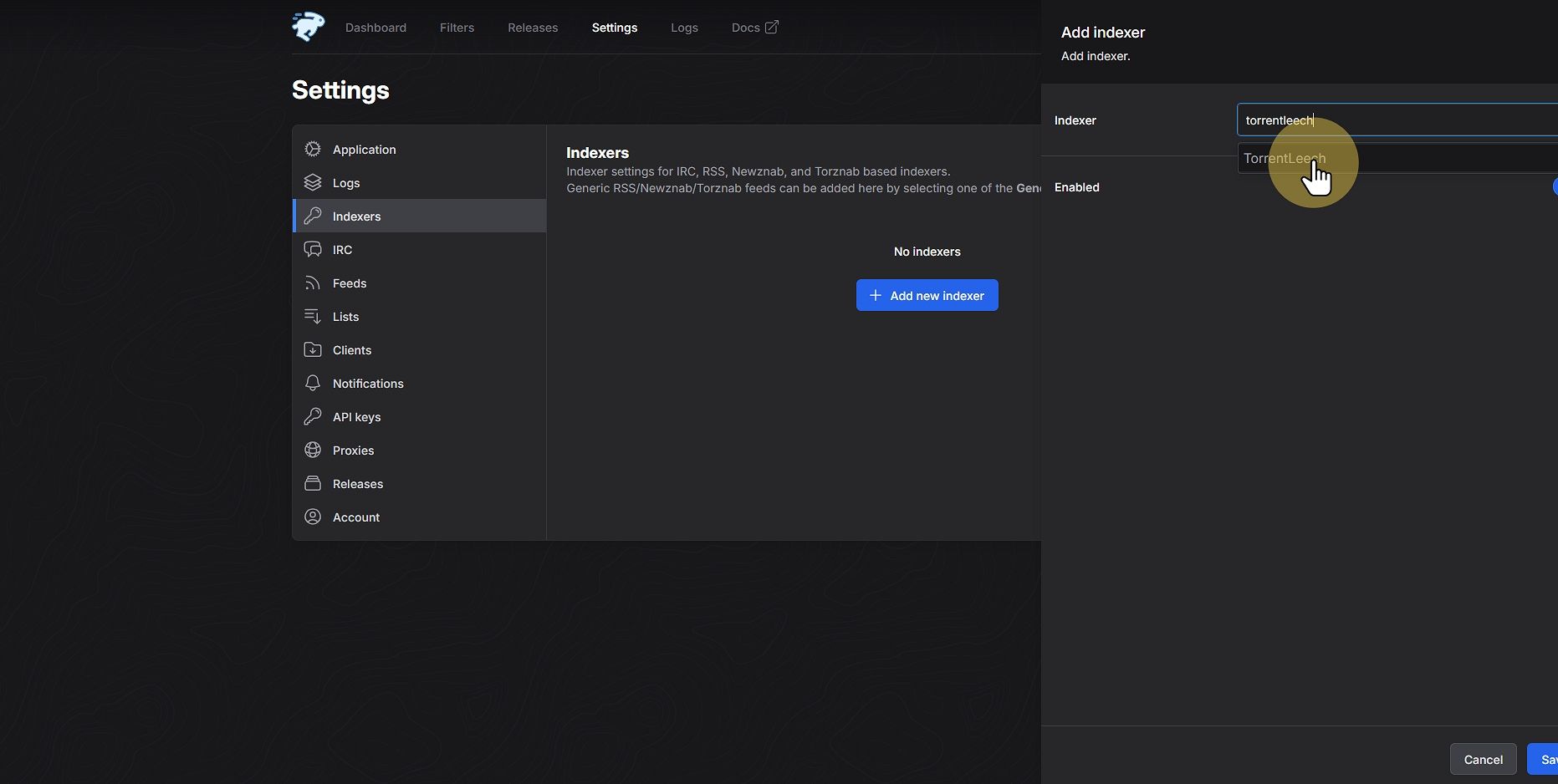Open the API keys section
Viewport: 1558px width, 784px height.
click(419, 416)
